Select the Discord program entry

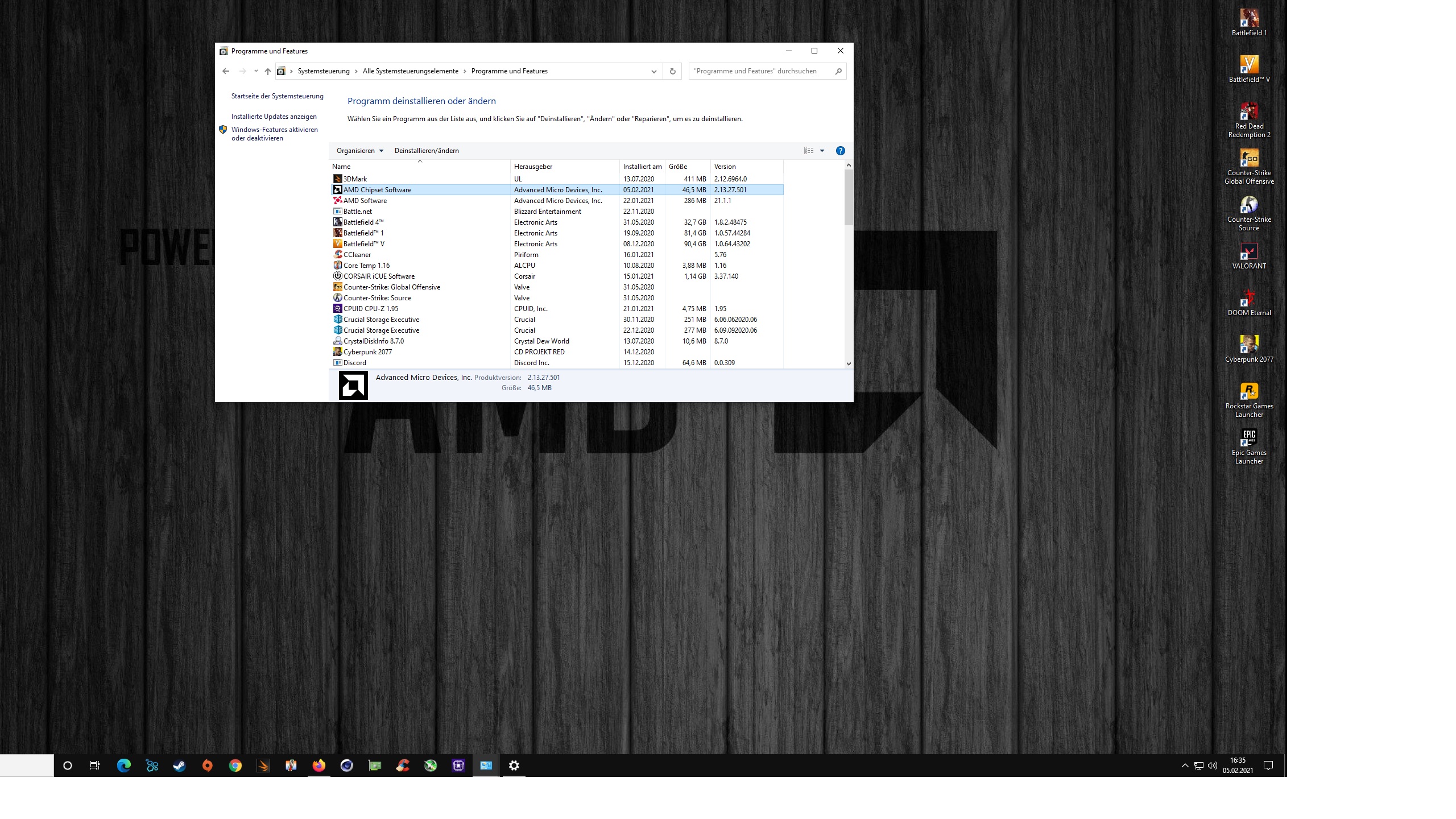557,363
